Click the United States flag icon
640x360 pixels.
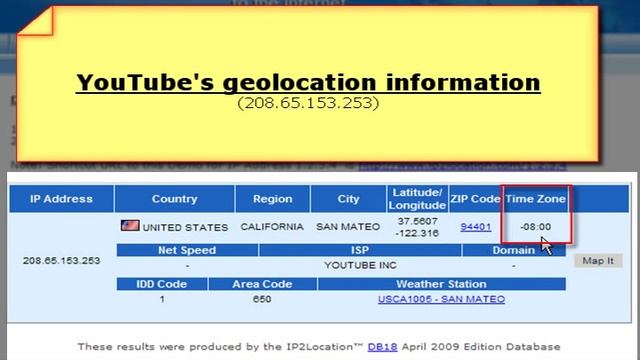click(130, 225)
